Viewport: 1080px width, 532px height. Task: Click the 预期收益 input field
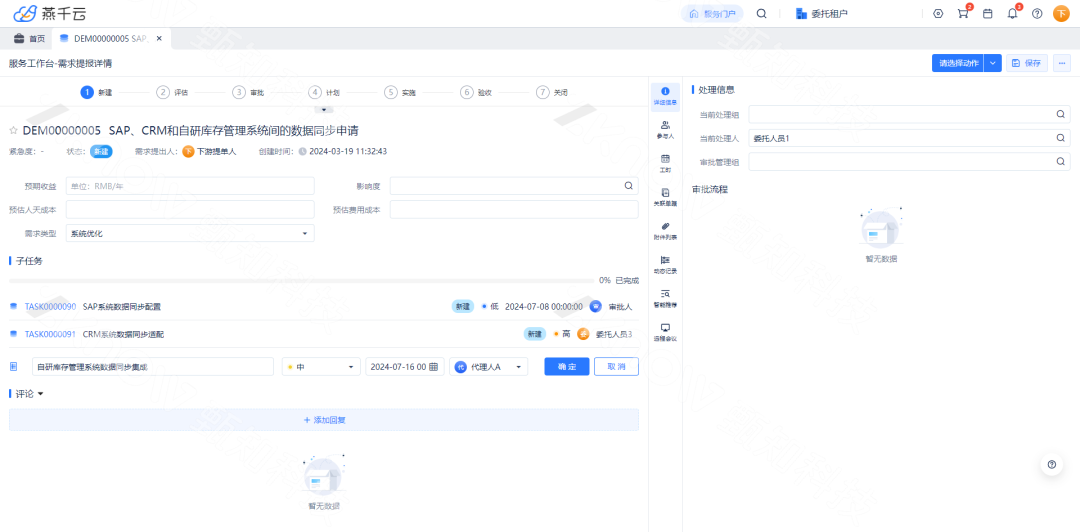190,186
